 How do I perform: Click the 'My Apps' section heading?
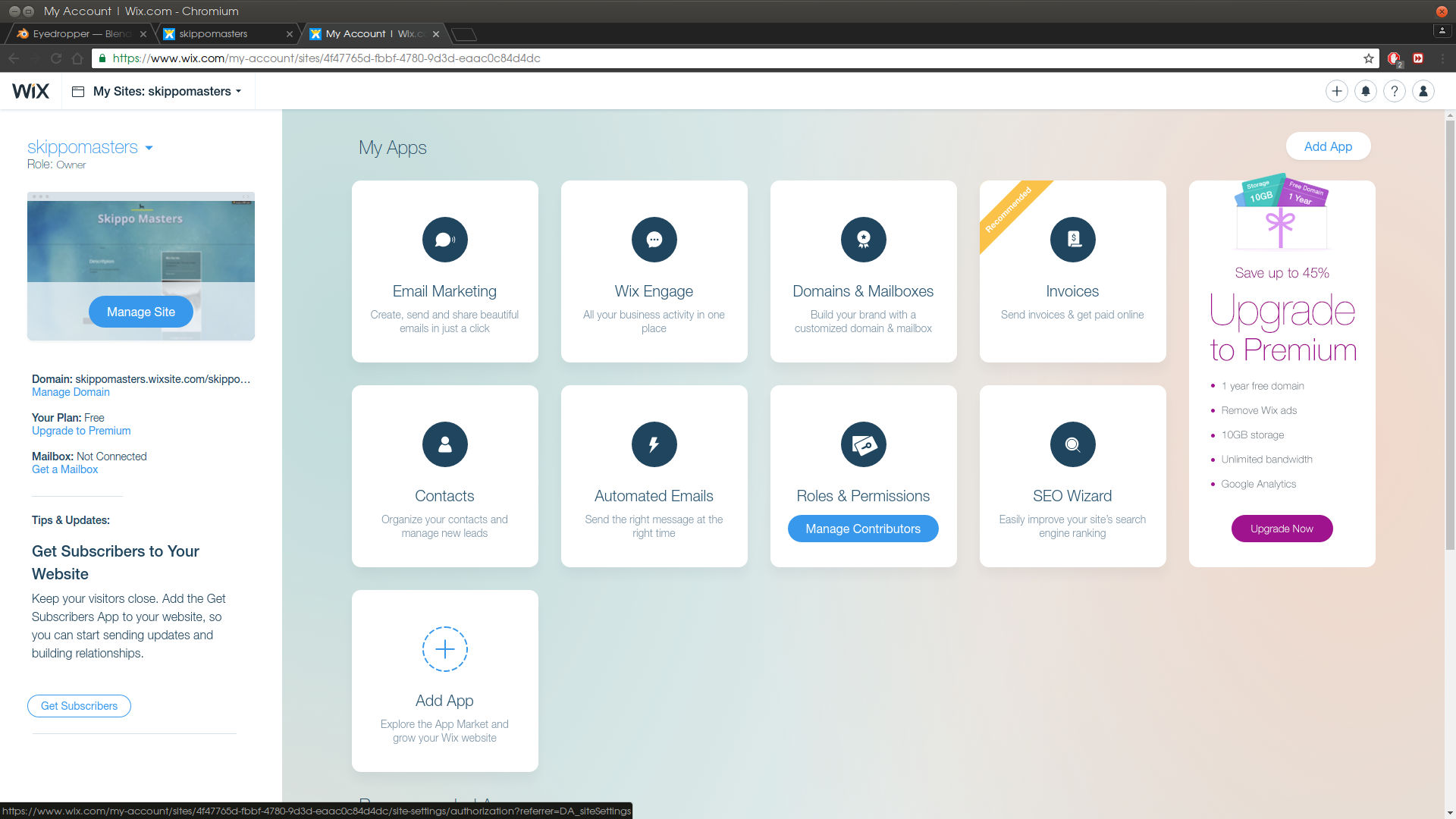pos(393,148)
